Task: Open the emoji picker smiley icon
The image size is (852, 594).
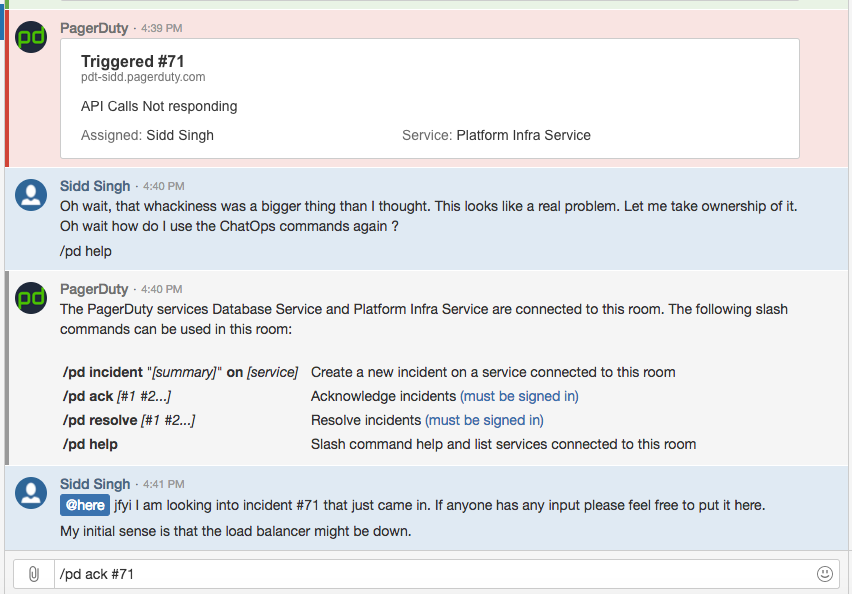Action: coord(824,574)
